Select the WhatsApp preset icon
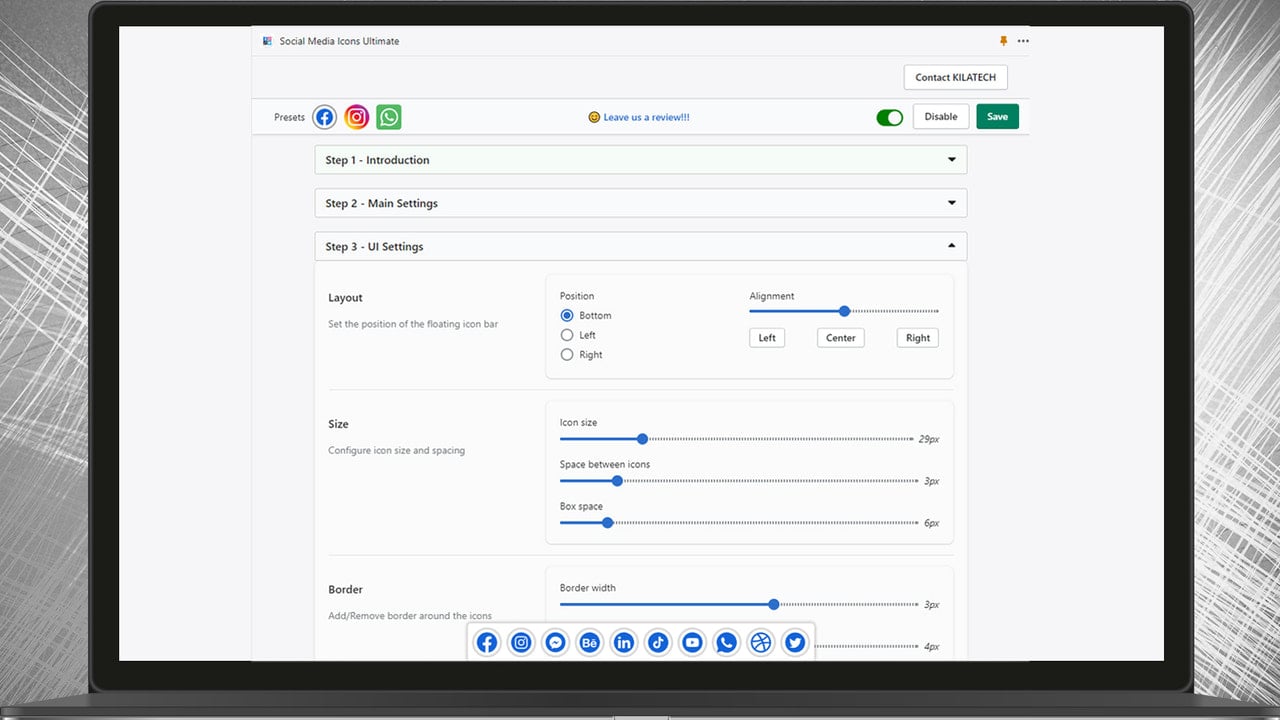Image resolution: width=1280 pixels, height=720 pixels. [x=389, y=117]
